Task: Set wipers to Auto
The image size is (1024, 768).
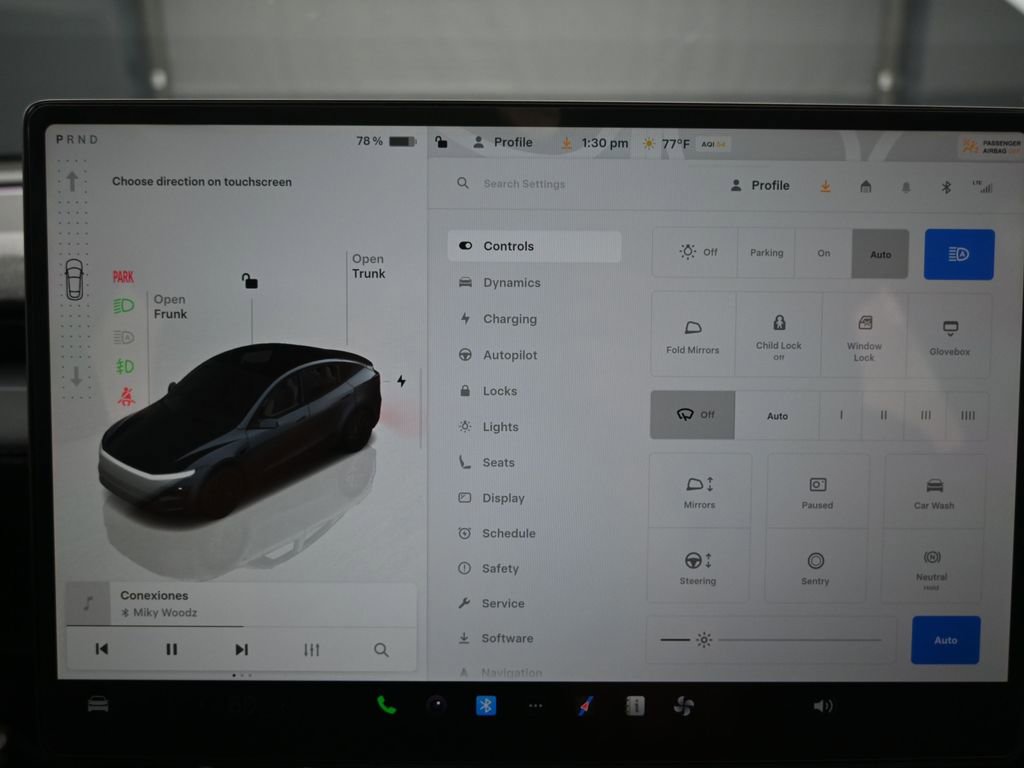Action: 778,414
